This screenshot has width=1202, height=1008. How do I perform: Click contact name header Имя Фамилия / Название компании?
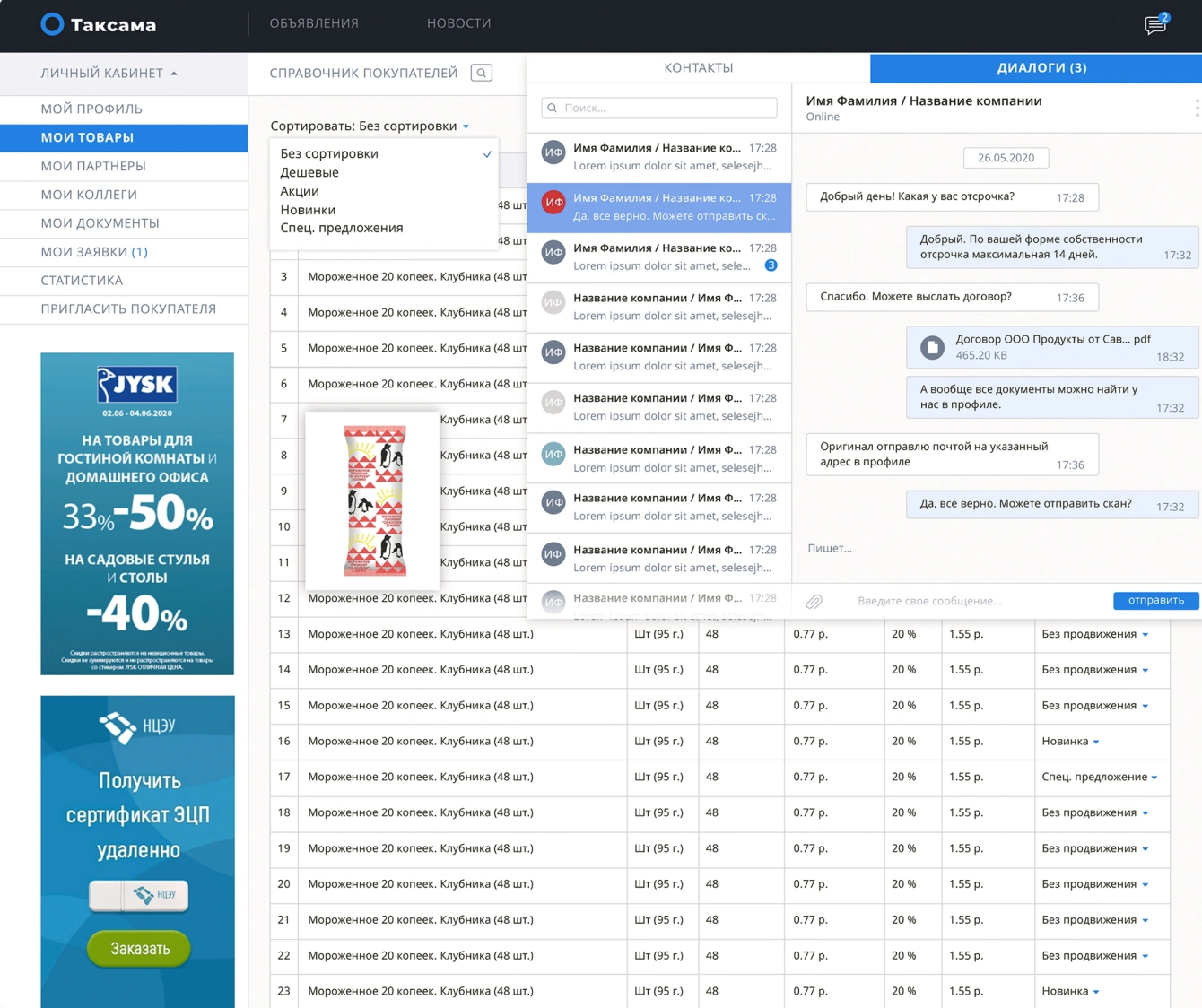click(923, 101)
